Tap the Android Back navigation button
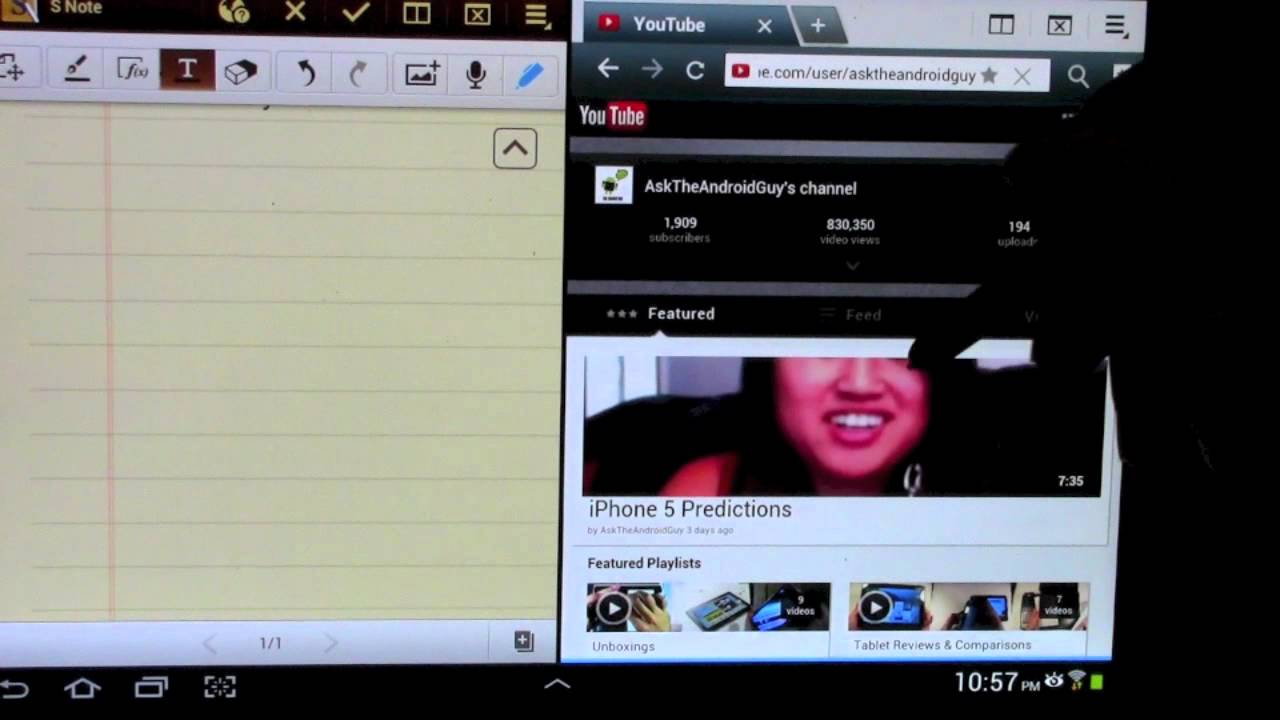 point(14,688)
